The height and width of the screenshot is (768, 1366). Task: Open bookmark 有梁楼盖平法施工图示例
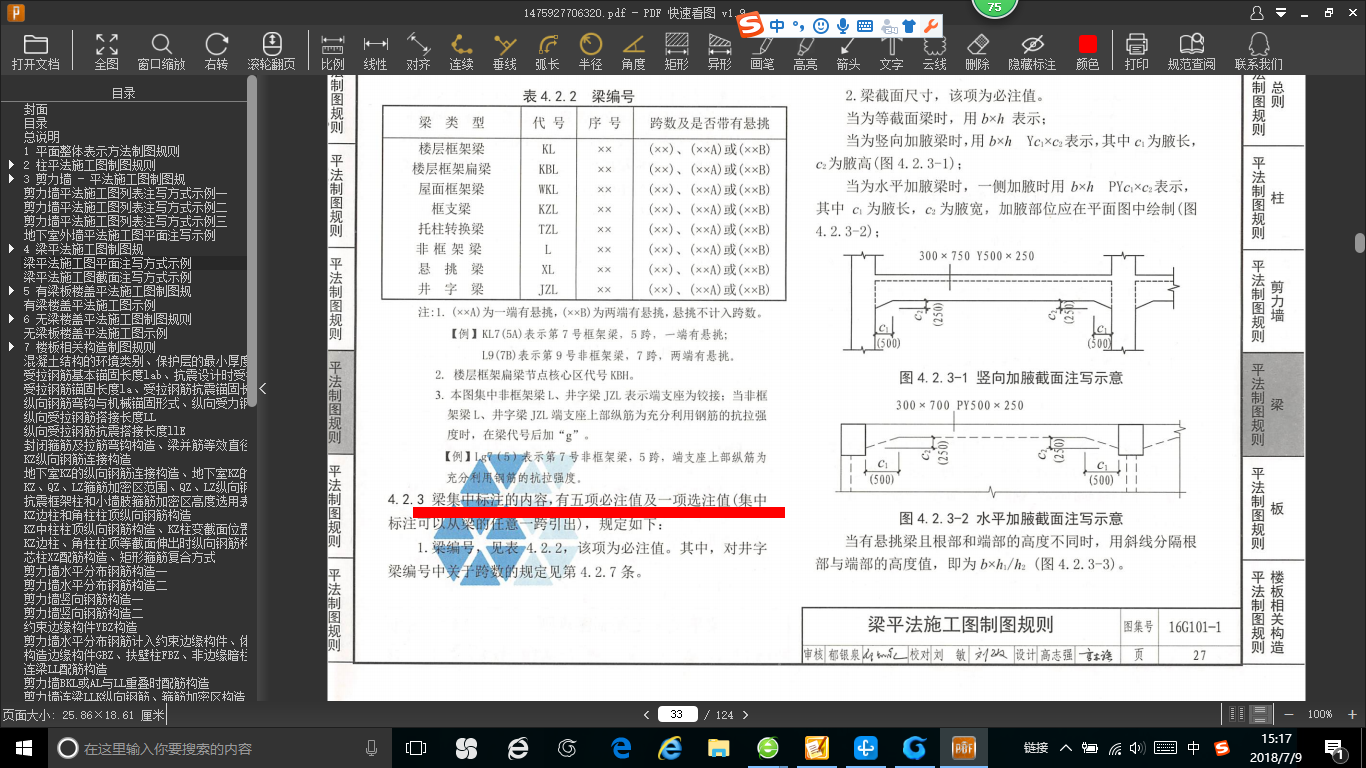pyautogui.click(x=90, y=305)
